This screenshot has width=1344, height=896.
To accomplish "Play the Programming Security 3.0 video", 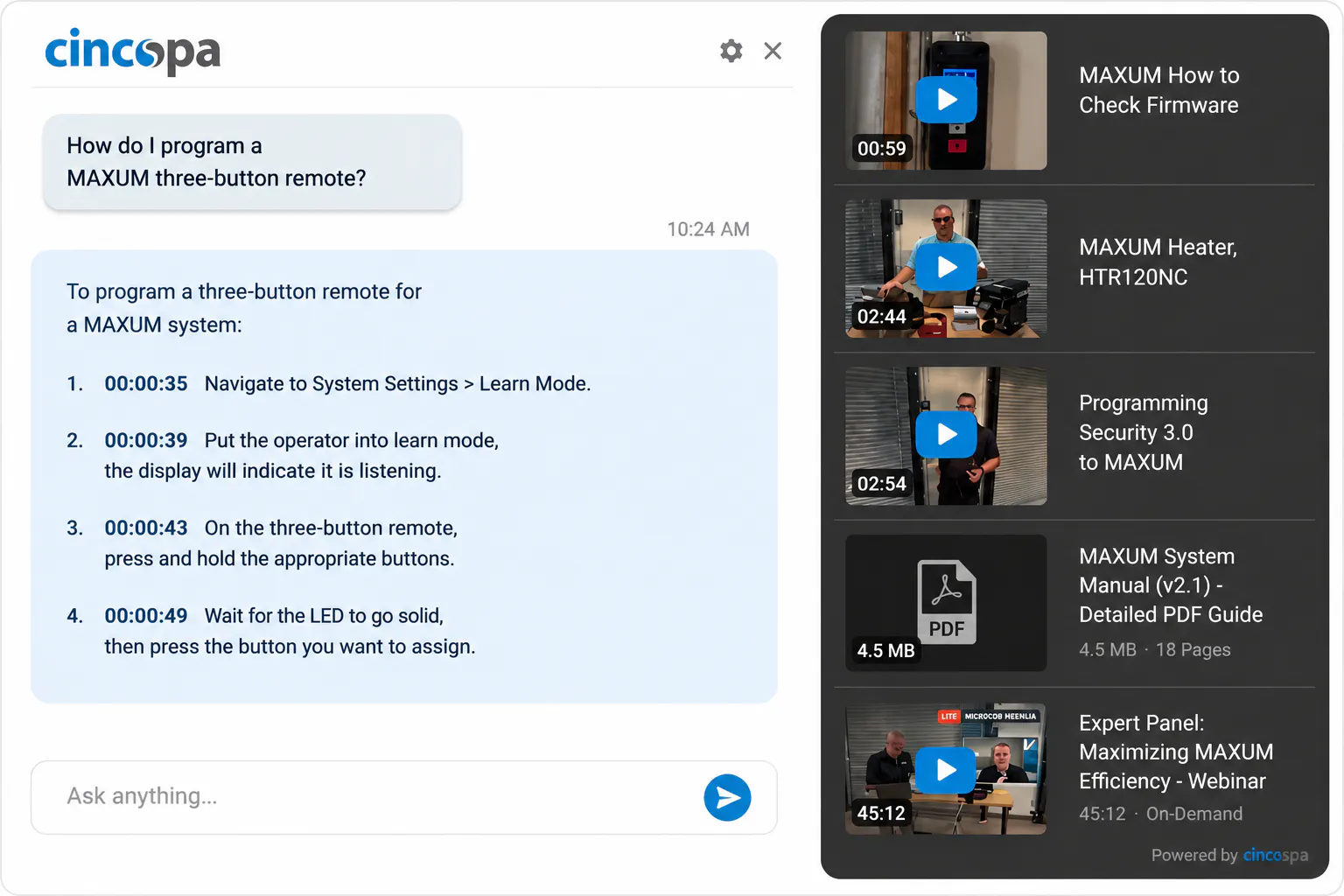I will tap(946, 434).
